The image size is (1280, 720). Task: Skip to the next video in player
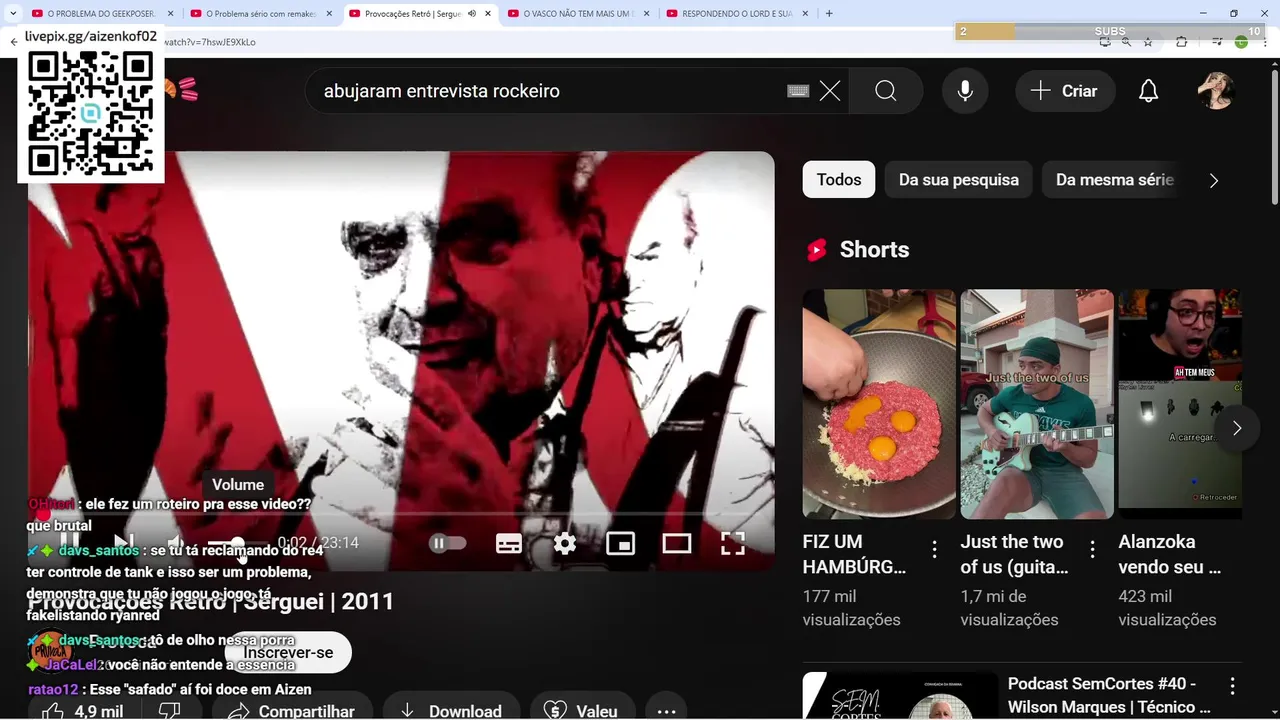[x=123, y=543]
